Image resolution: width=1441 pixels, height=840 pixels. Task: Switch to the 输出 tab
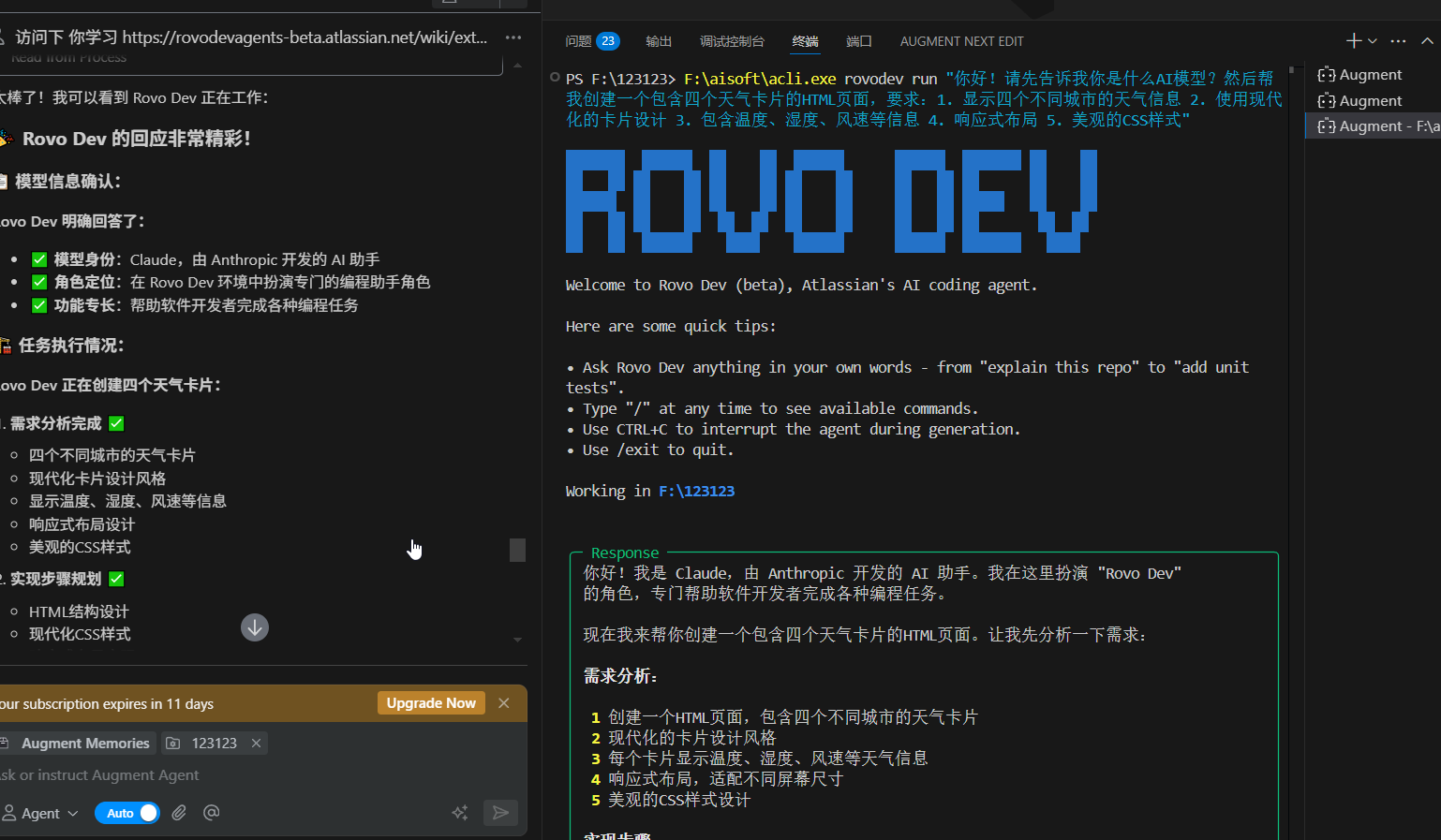tap(659, 41)
